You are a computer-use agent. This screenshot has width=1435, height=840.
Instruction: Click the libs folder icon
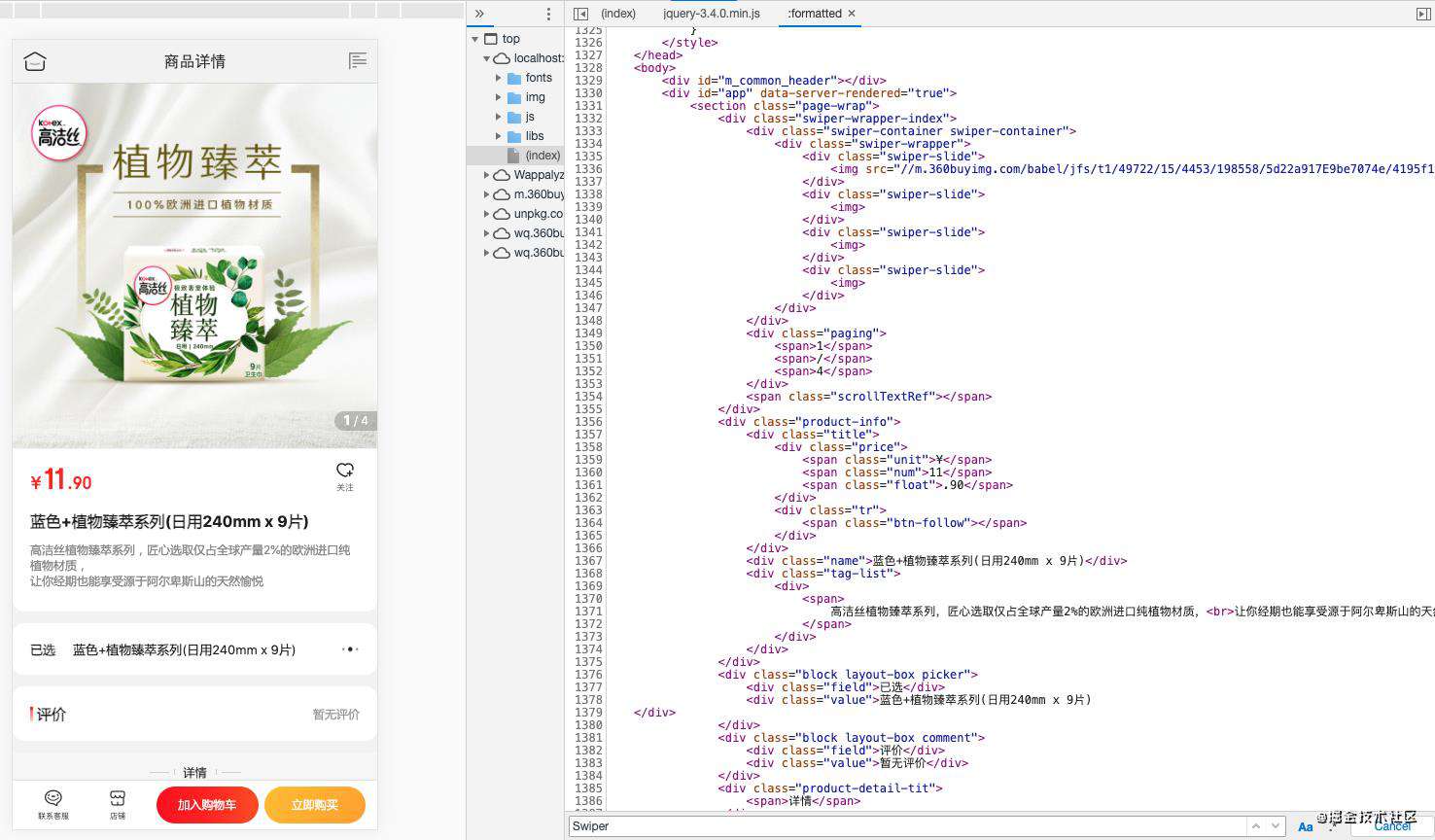[514, 136]
